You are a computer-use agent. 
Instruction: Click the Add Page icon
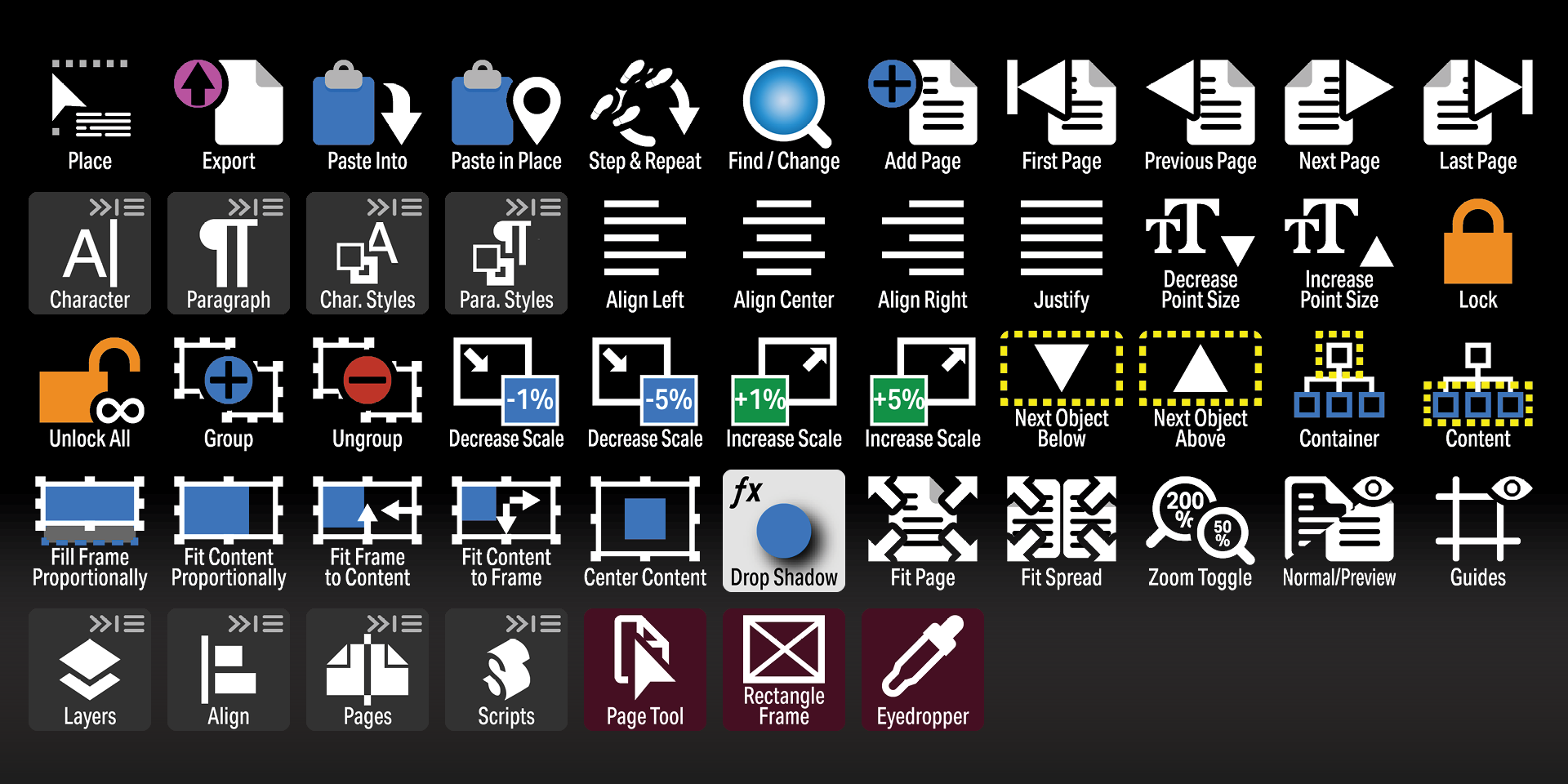(923, 102)
